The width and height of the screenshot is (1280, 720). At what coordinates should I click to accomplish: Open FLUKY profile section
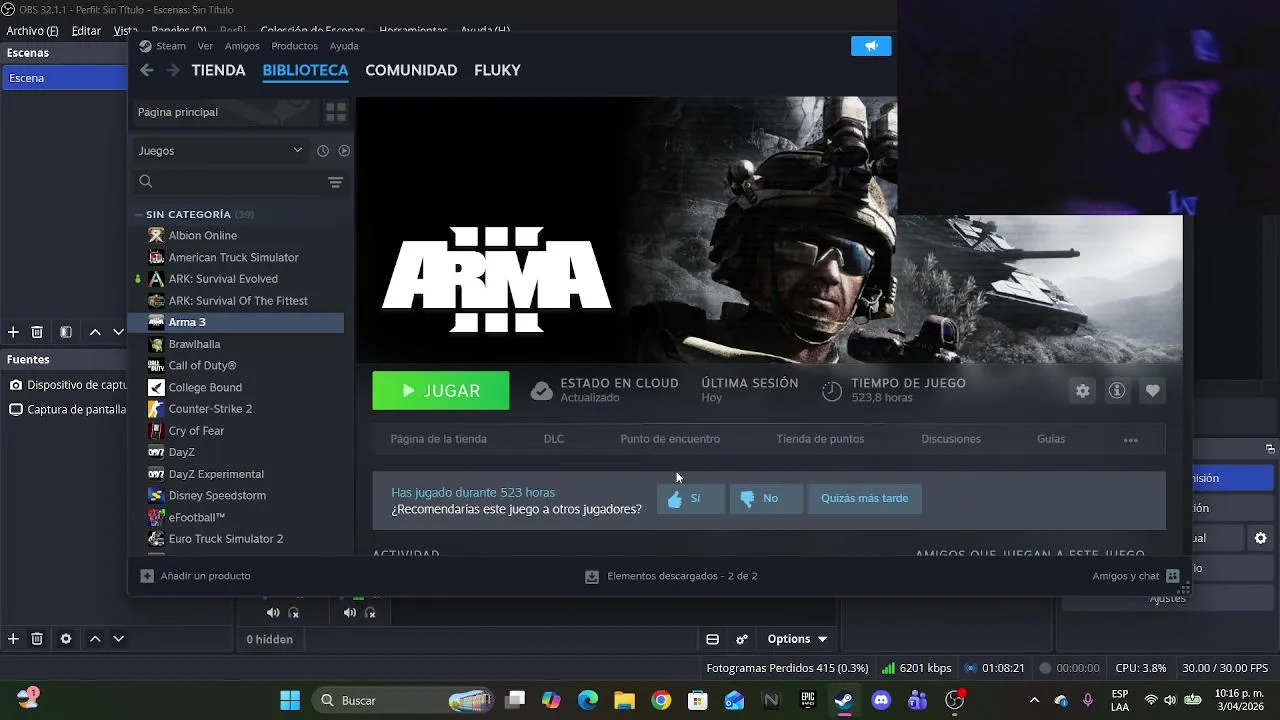[497, 70]
